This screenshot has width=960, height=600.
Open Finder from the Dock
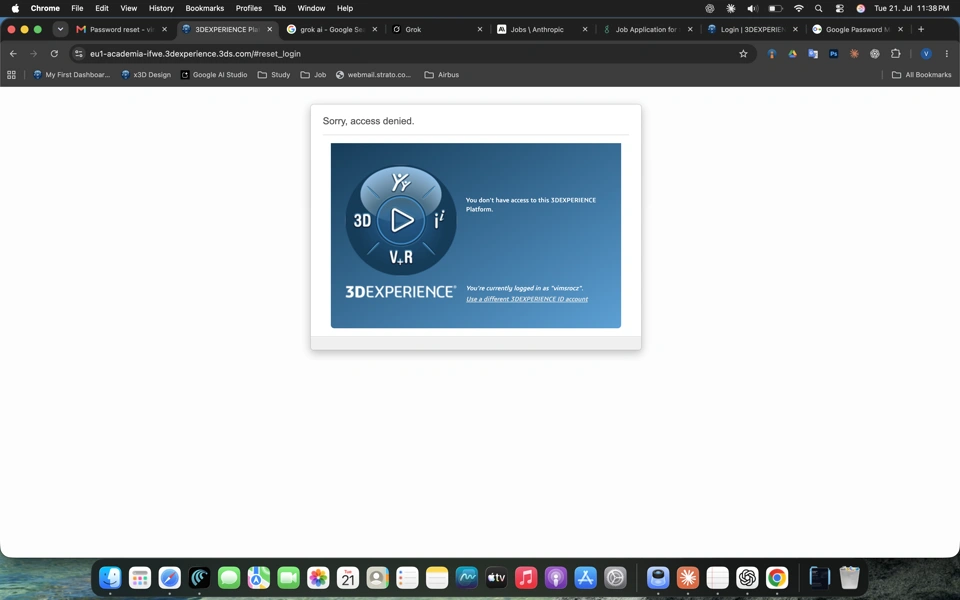coord(110,577)
